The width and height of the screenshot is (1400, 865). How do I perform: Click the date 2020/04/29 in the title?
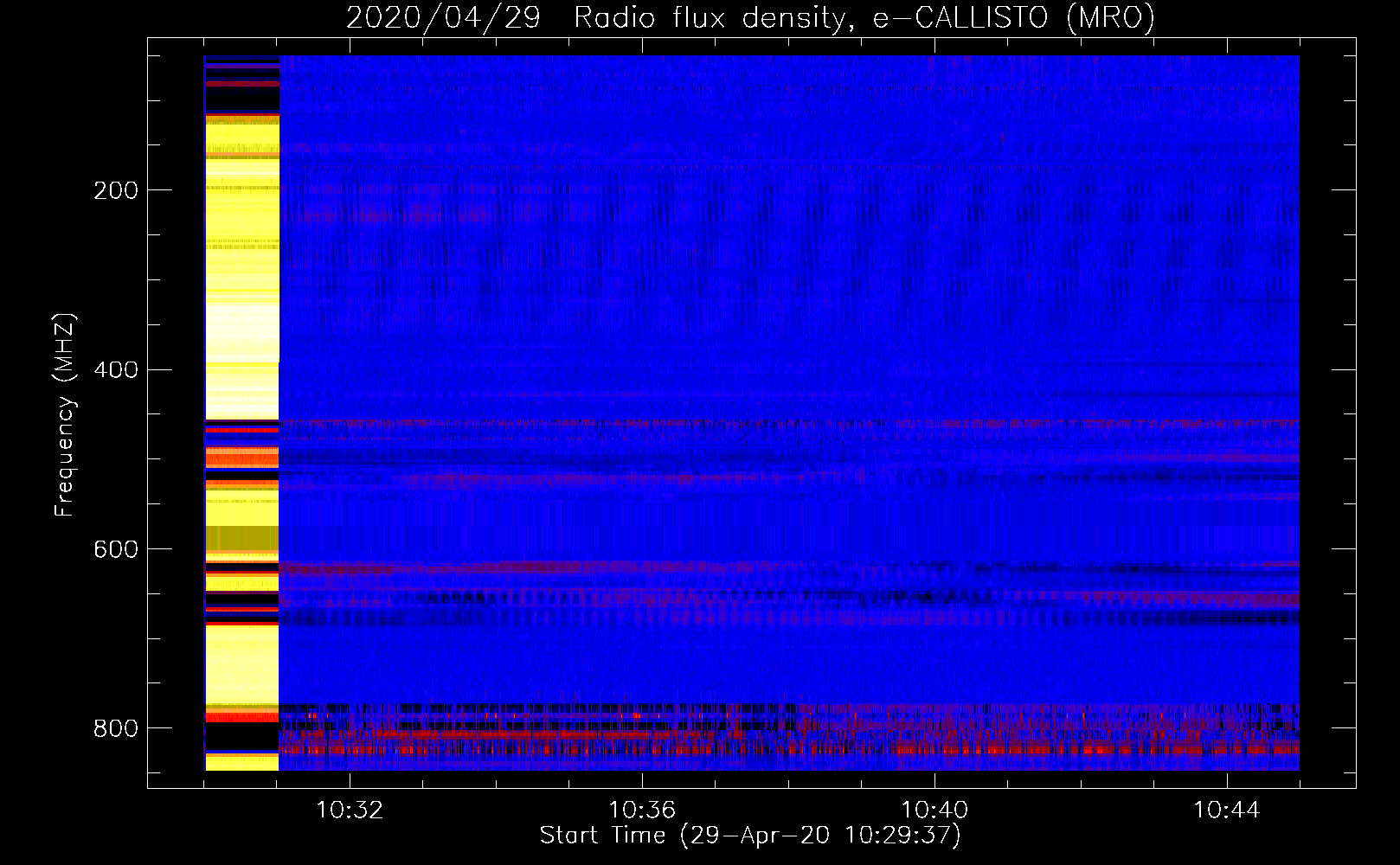(x=443, y=18)
